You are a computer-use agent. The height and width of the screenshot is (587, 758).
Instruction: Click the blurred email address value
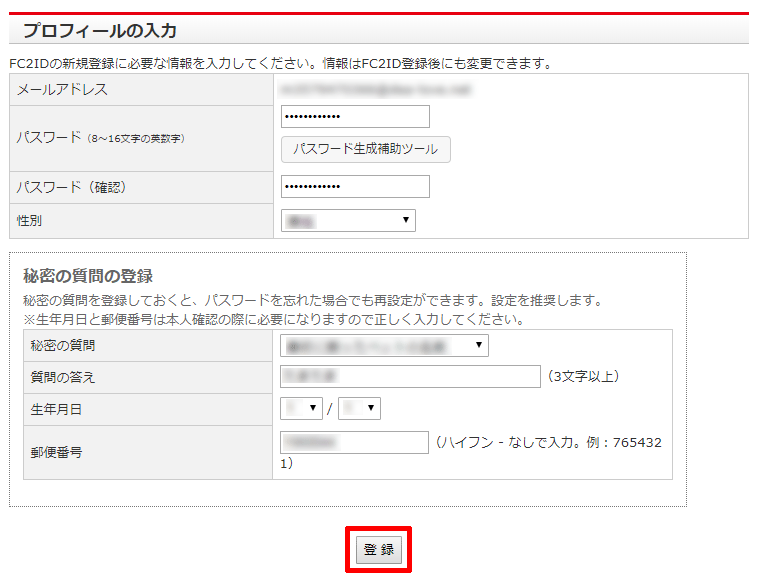(x=376, y=89)
